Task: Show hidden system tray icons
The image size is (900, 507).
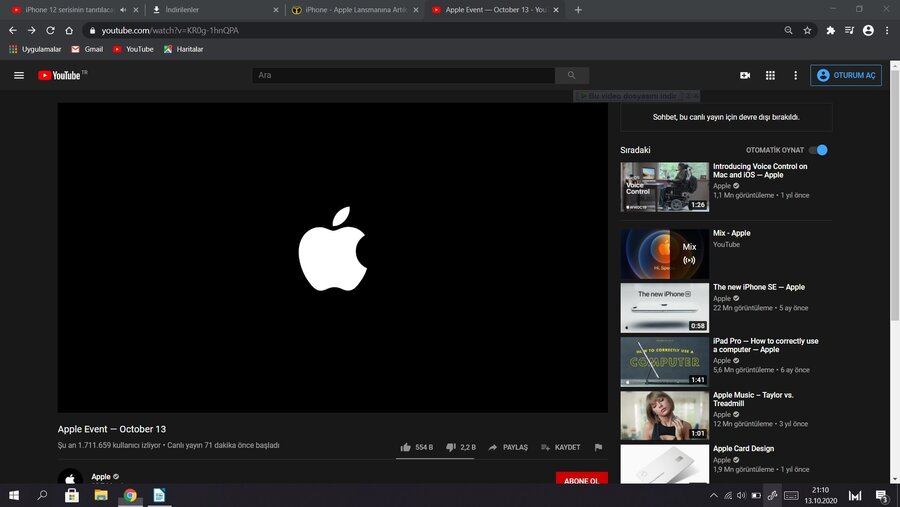Action: (x=713, y=496)
